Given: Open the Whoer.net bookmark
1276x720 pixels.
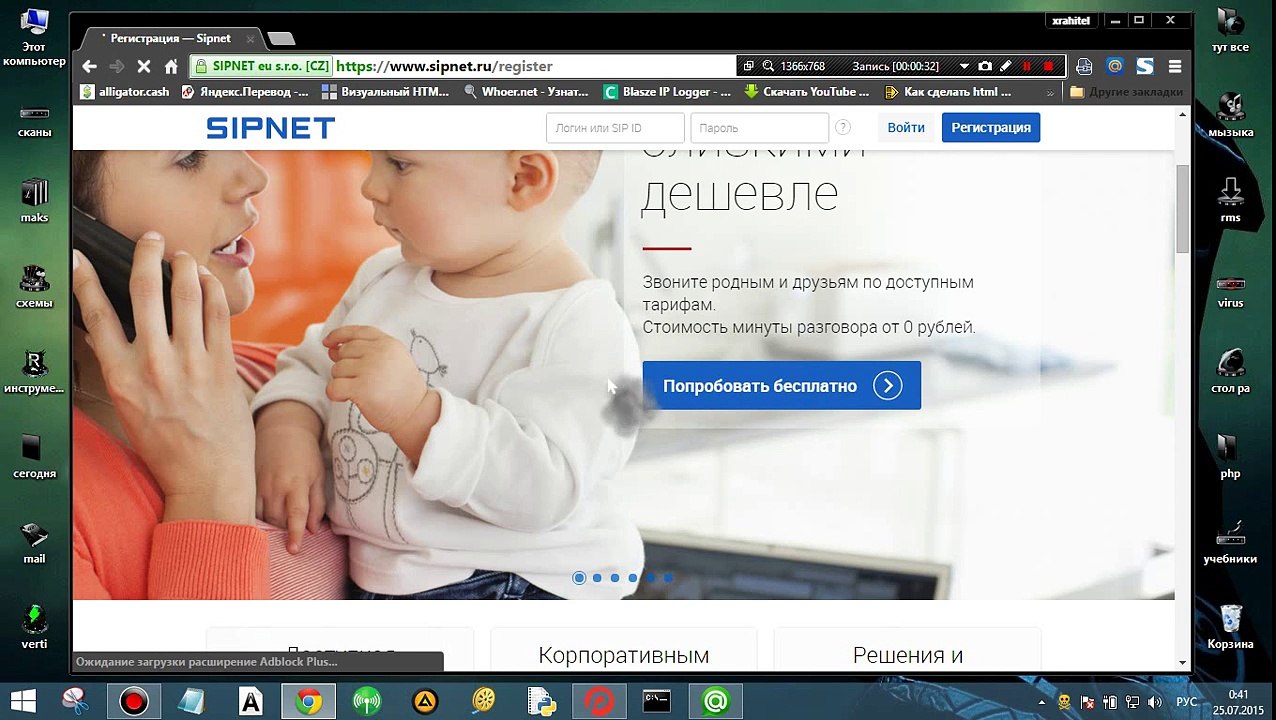Looking at the screenshot, I should click(x=526, y=92).
